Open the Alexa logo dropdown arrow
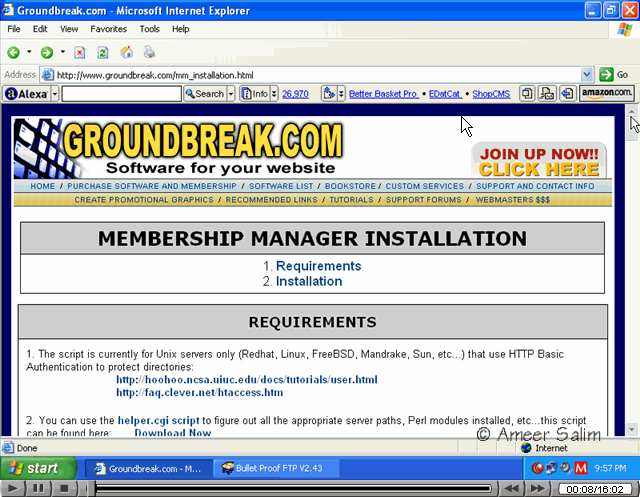Screen dimensions: 640x497 coord(55,94)
